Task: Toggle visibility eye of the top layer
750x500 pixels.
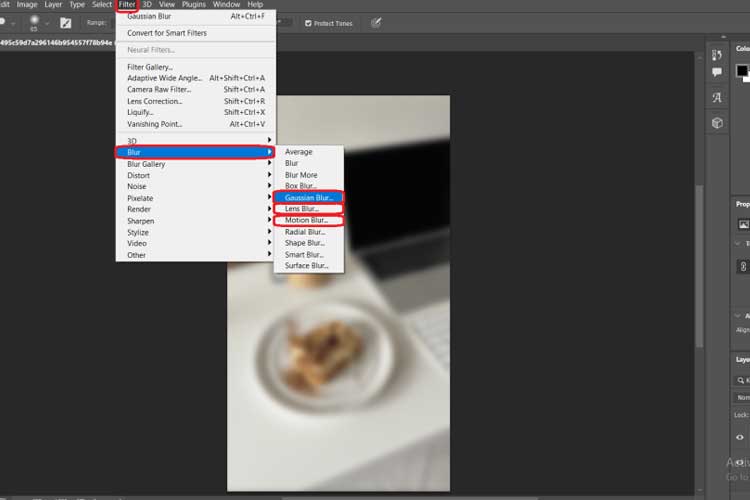Action: 740,437
